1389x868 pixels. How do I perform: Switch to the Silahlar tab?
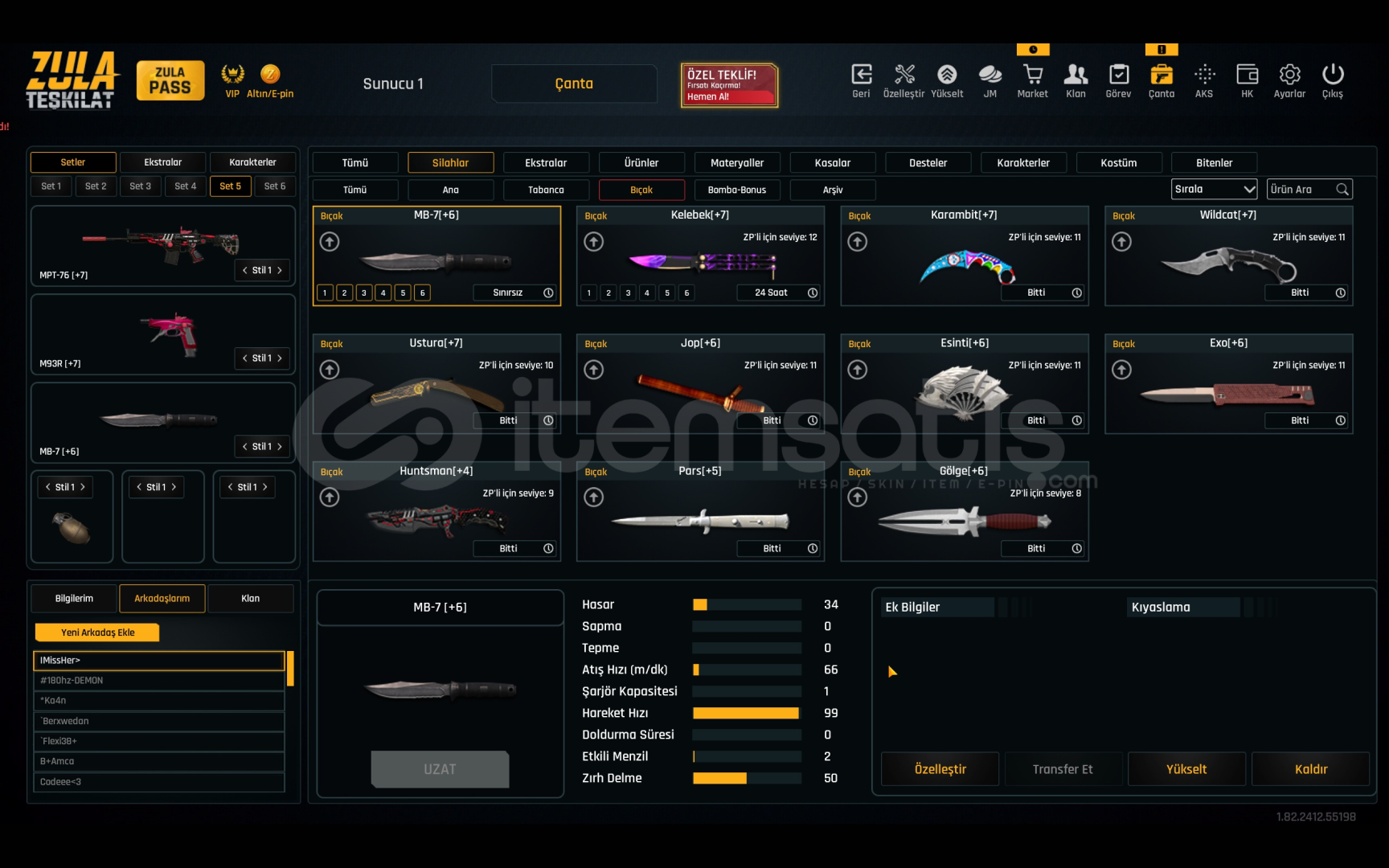[450, 163]
